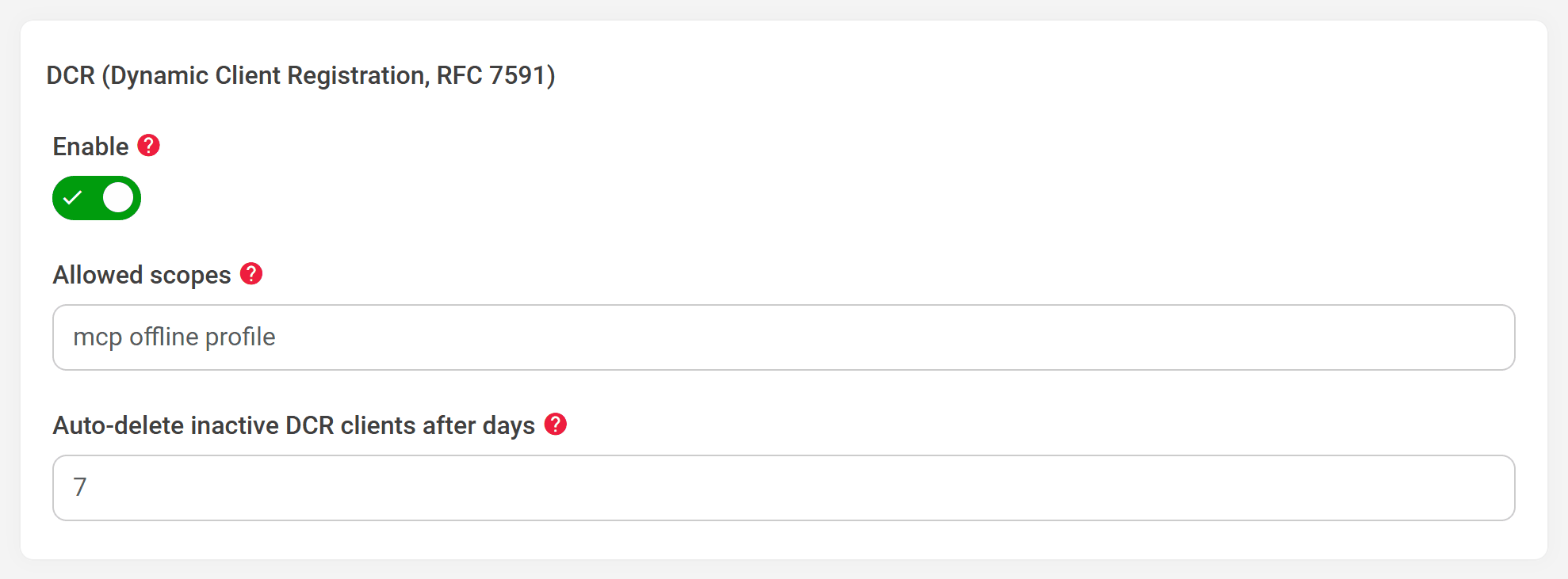Click empty right area of days field
This screenshot has width=1568, height=579.
[x=1189, y=488]
